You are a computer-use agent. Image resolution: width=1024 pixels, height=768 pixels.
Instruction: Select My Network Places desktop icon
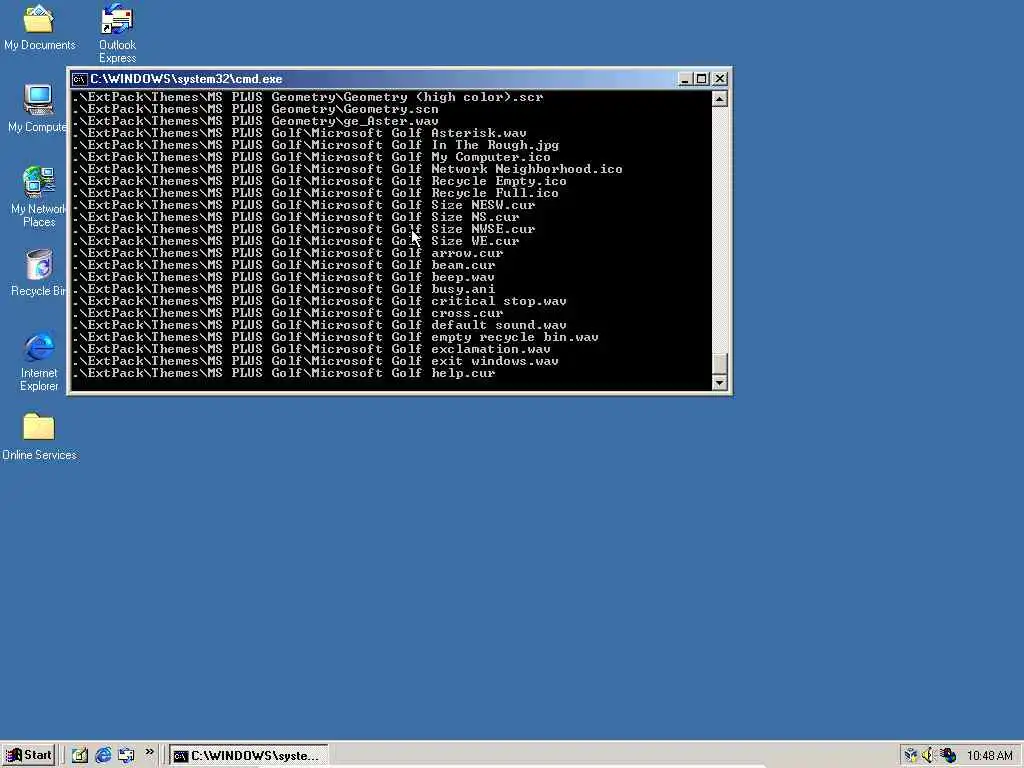click(x=38, y=196)
